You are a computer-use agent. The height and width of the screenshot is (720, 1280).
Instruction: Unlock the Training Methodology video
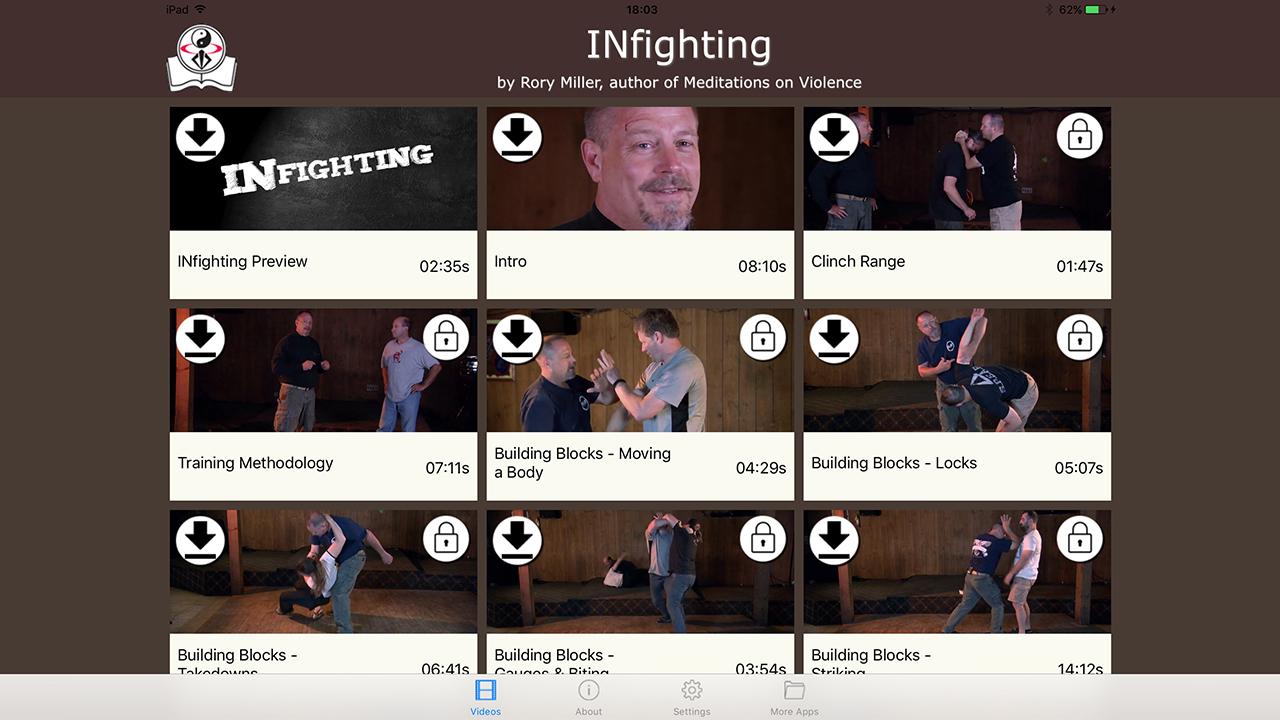[x=446, y=339]
